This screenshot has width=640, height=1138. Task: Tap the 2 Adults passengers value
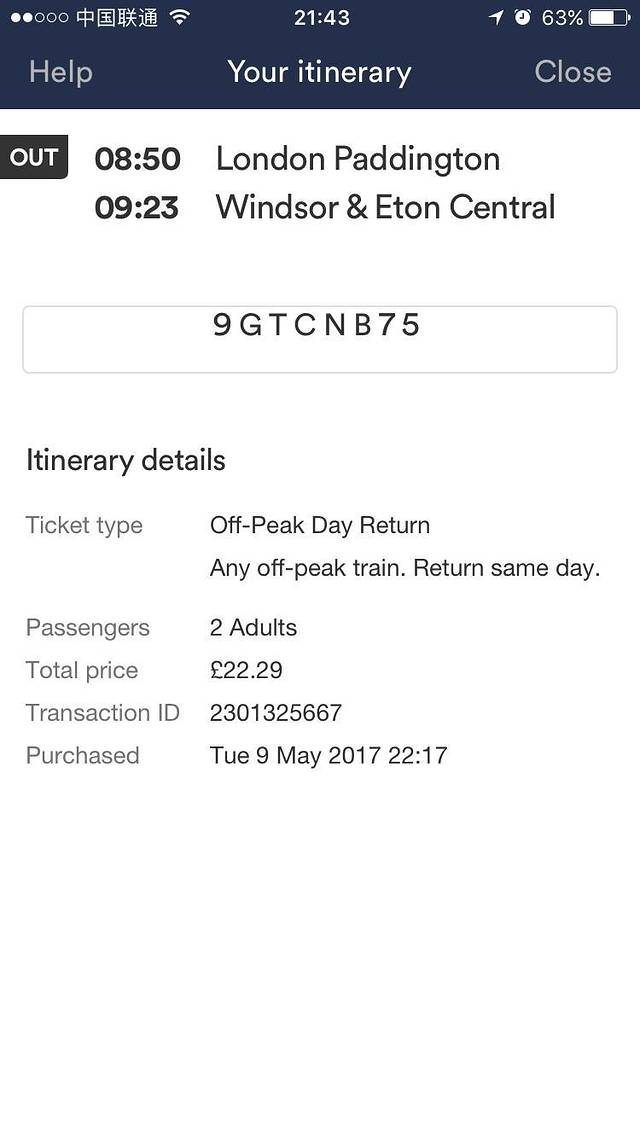coord(253,628)
